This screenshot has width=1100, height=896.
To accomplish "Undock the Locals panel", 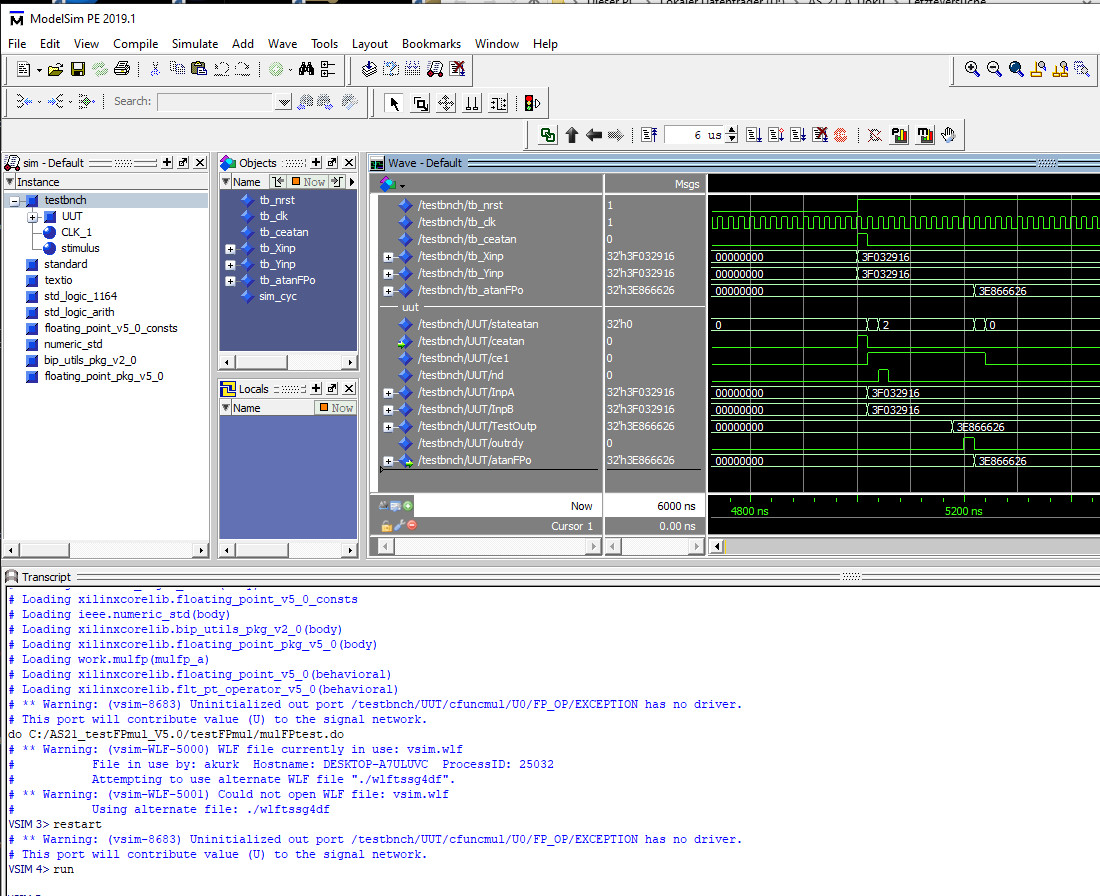I will pos(333,389).
